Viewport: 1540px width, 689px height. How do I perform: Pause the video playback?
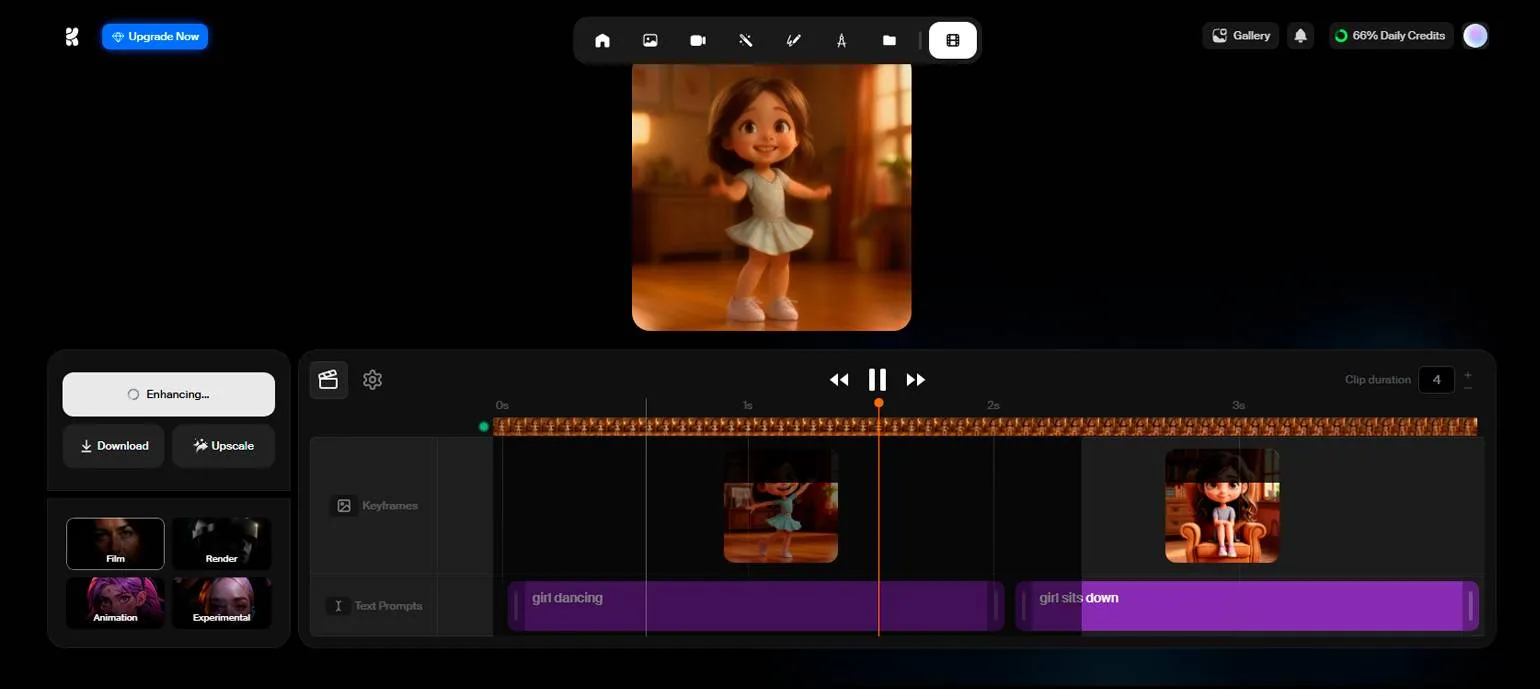click(x=877, y=380)
